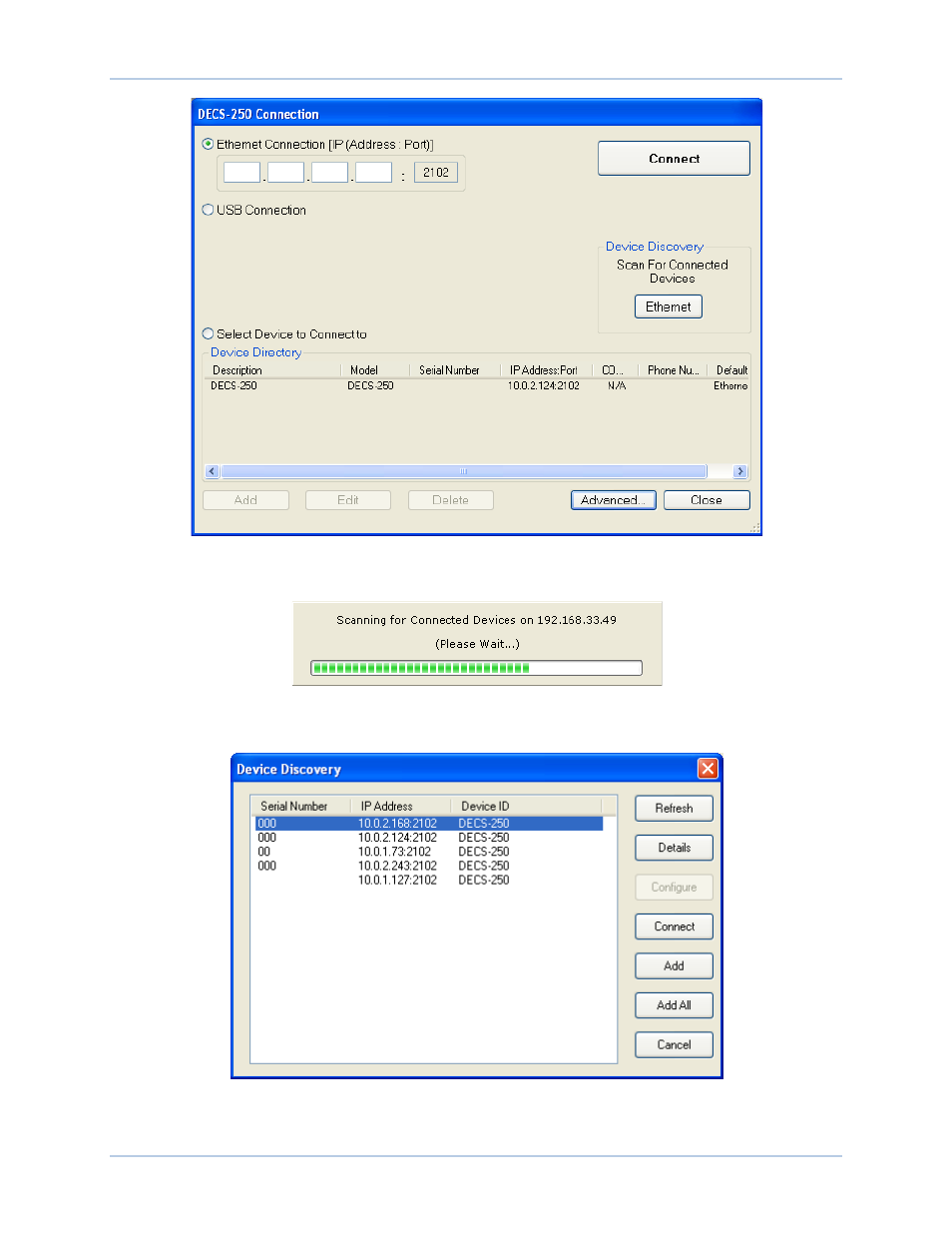The image size is (952, 1233).
Task: Click Refresh in Device Discovery dialog
Action: pyautogui.click(x=674, y=809)
